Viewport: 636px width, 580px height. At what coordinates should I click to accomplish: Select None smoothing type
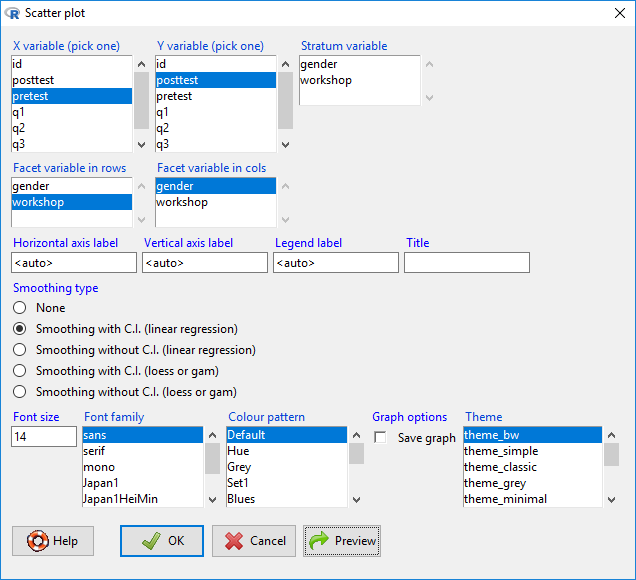(x=20, y=308)
